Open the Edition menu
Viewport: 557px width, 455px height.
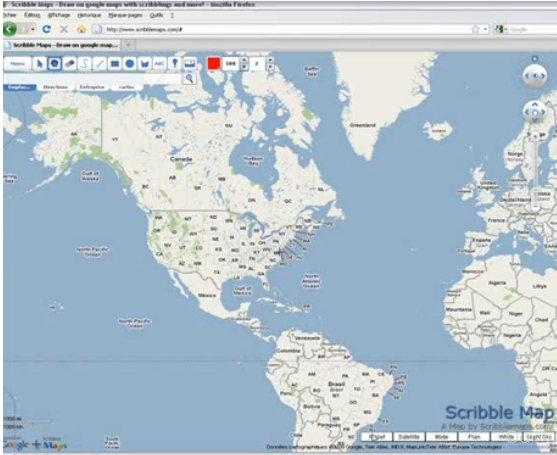32,15
